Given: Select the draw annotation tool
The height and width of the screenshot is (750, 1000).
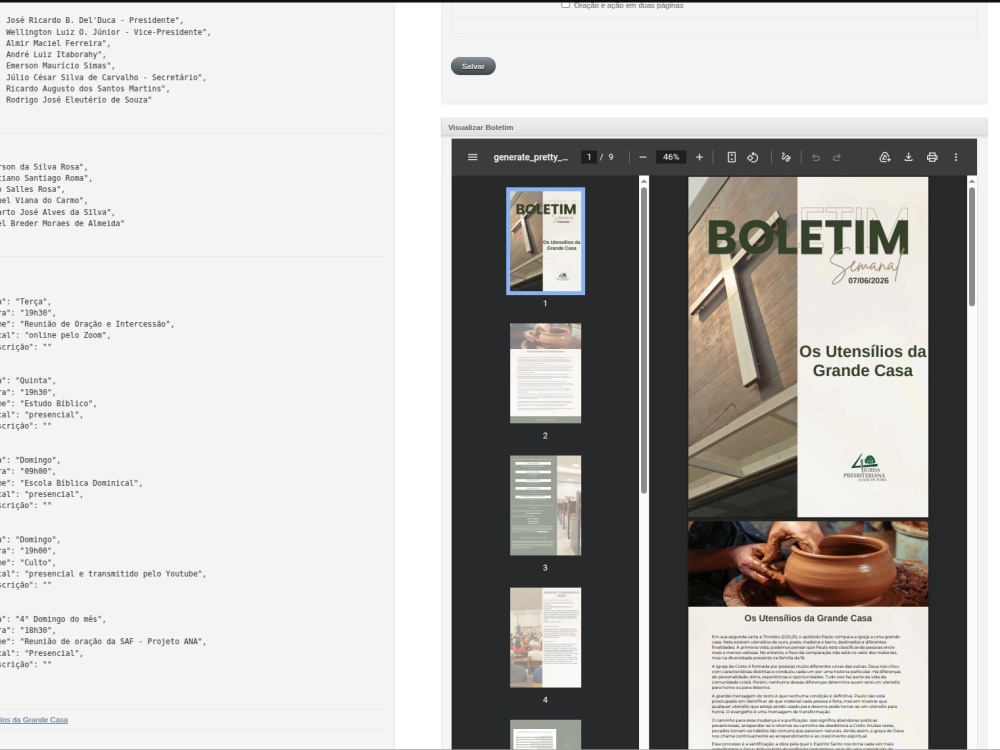Looking at the screenshot, I should click(786, 157).
